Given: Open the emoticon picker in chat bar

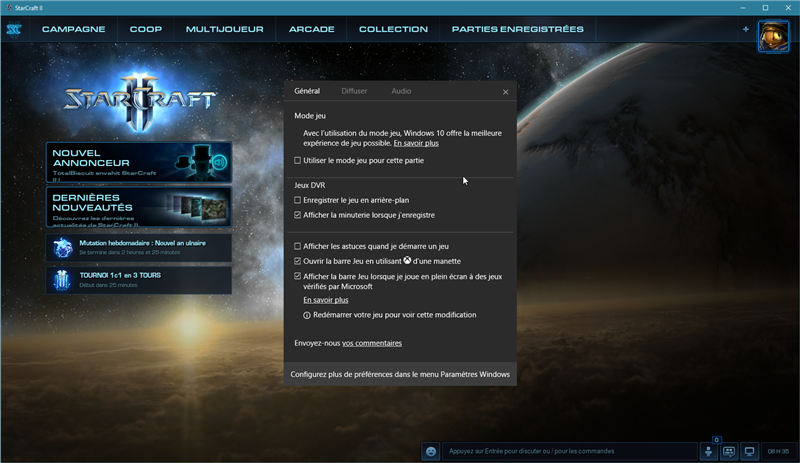Looking at the screenshot, I should click(x=431, y=451).
